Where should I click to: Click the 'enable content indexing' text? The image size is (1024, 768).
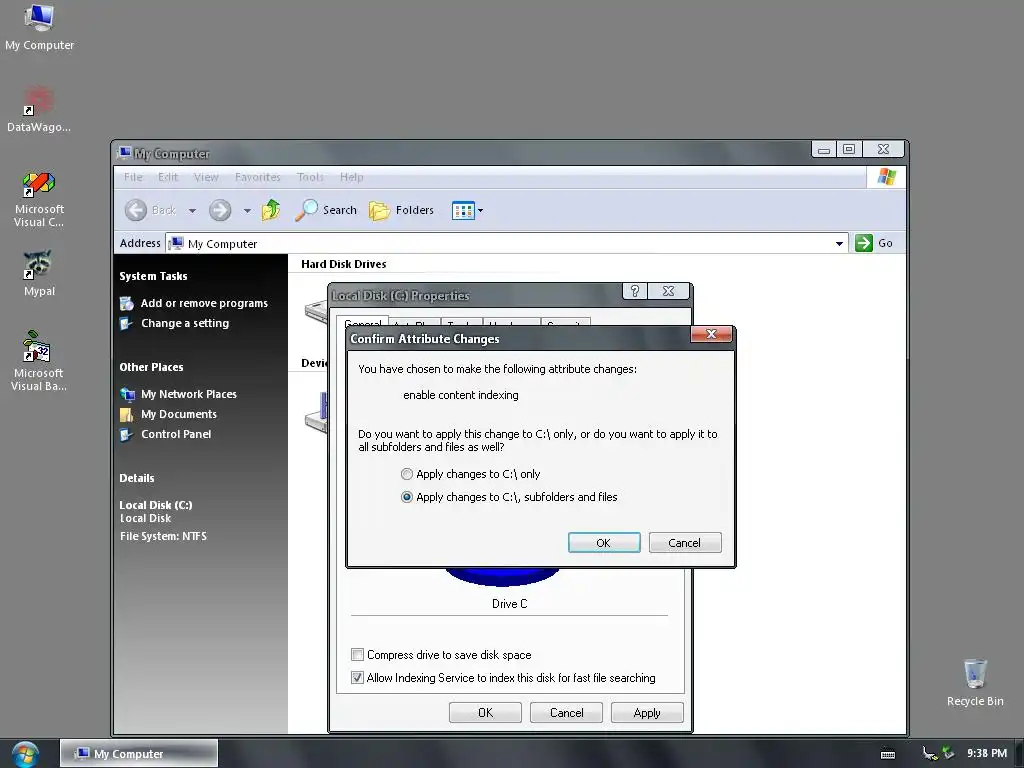tap(461, 395)
